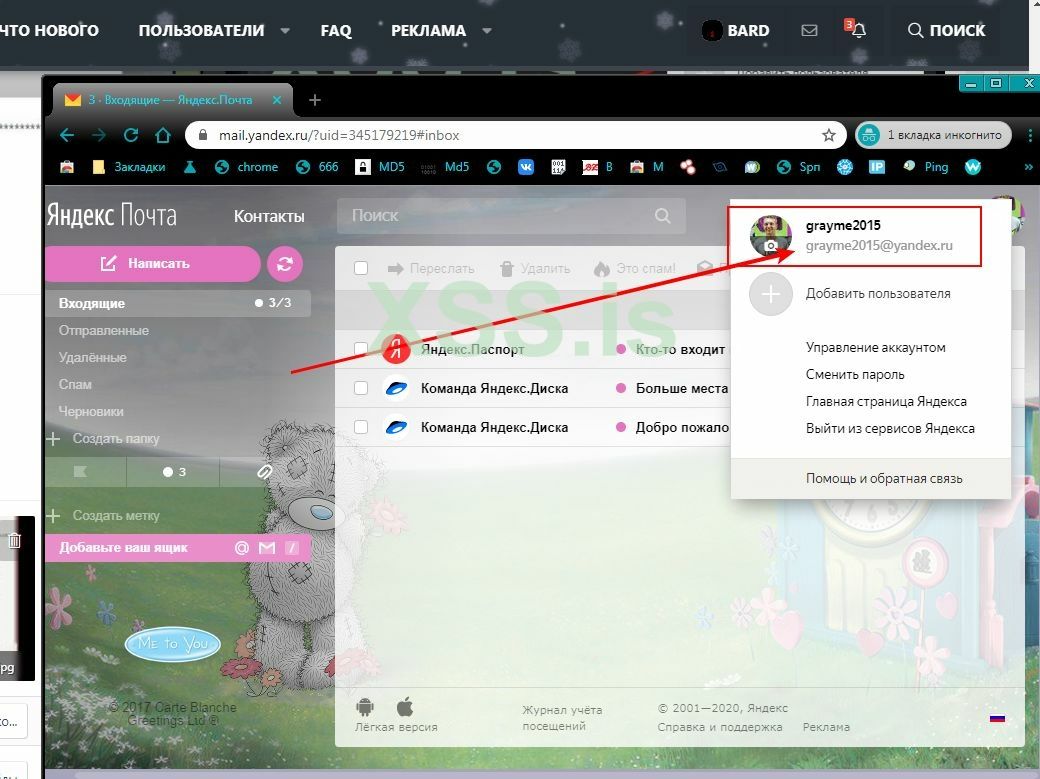Viewport: 1040px width, 779px height.
Task: Click the Apple app icon in footer
Action: [x=405, y=707]
